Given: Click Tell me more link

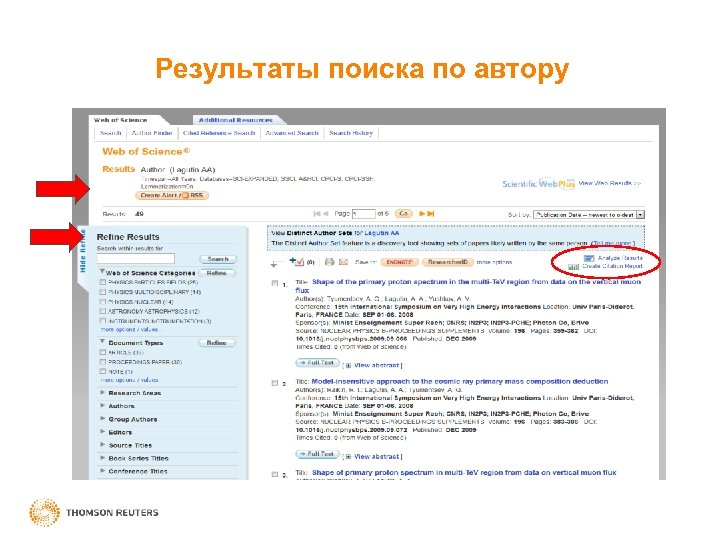Looking at the screenshot, I should point(613,243).
